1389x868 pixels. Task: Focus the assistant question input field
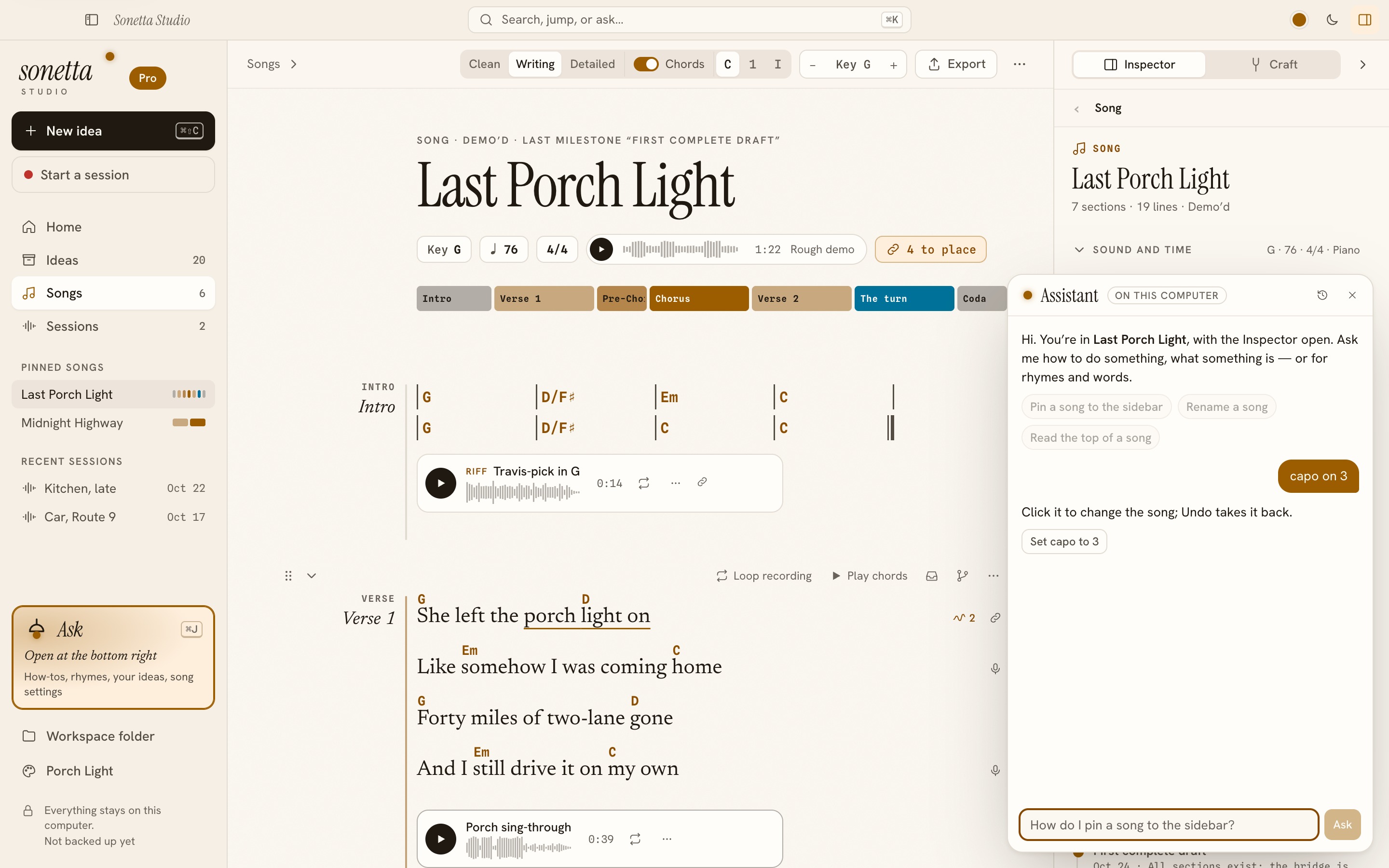tap(1169, 825)
